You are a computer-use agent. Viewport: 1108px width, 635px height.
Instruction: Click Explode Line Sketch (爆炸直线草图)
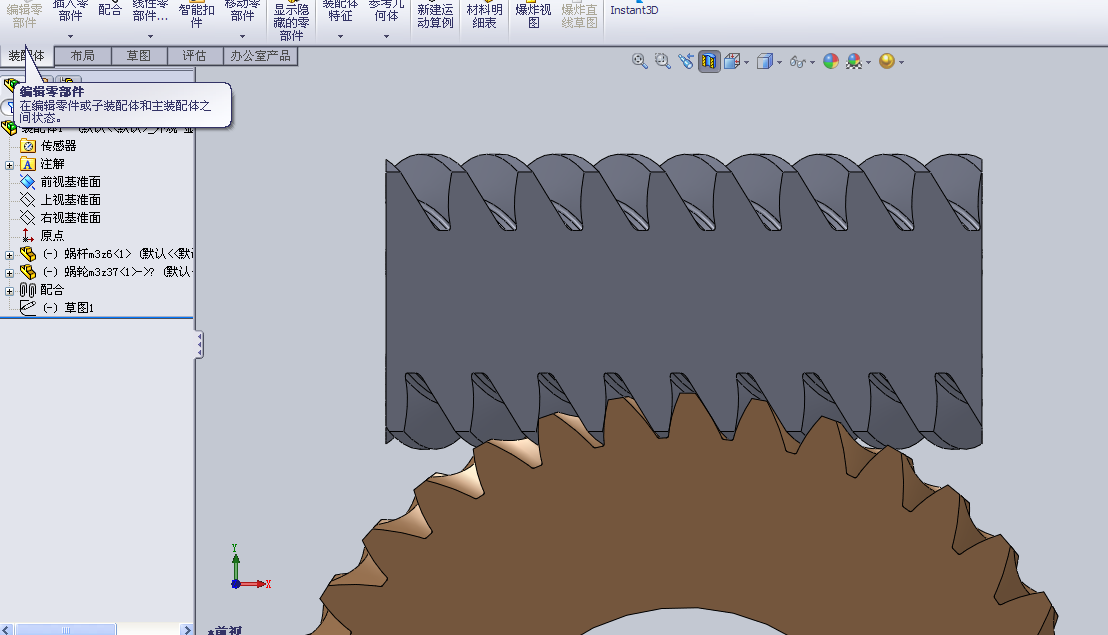pyautogui.click(x=579, y=16)
